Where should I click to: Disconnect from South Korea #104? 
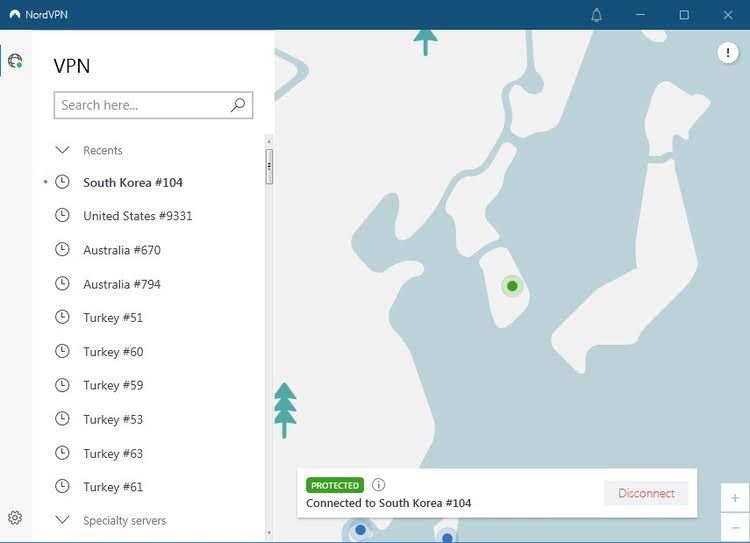[x=646, y=493]
